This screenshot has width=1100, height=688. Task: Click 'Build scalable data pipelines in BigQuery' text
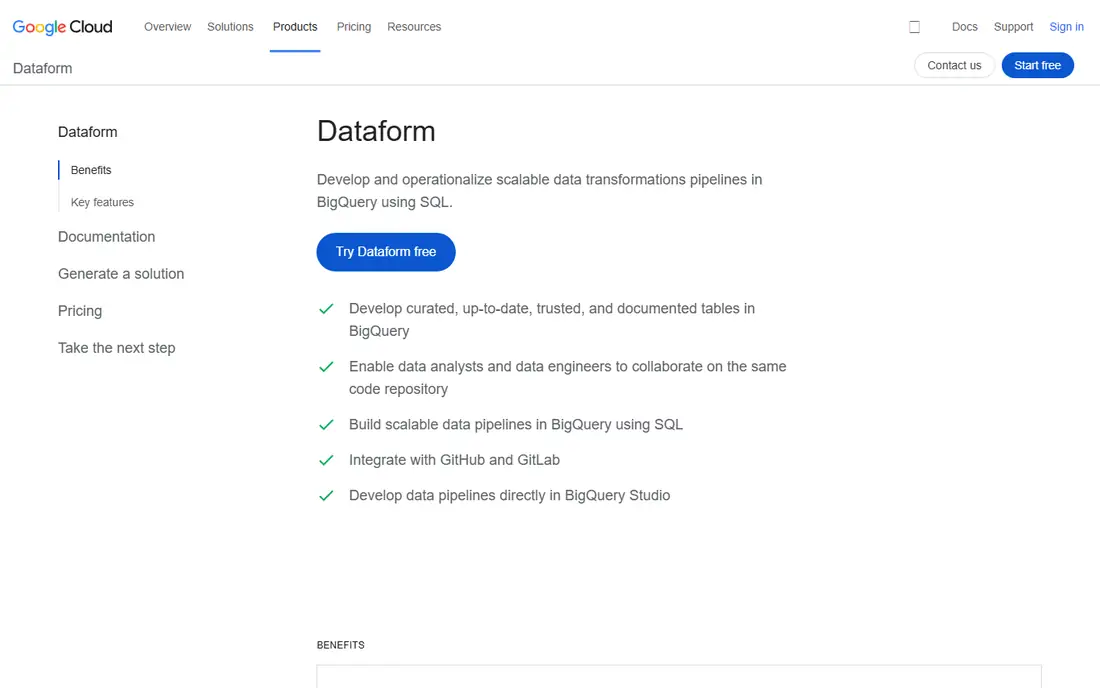[x=516, y=424]
